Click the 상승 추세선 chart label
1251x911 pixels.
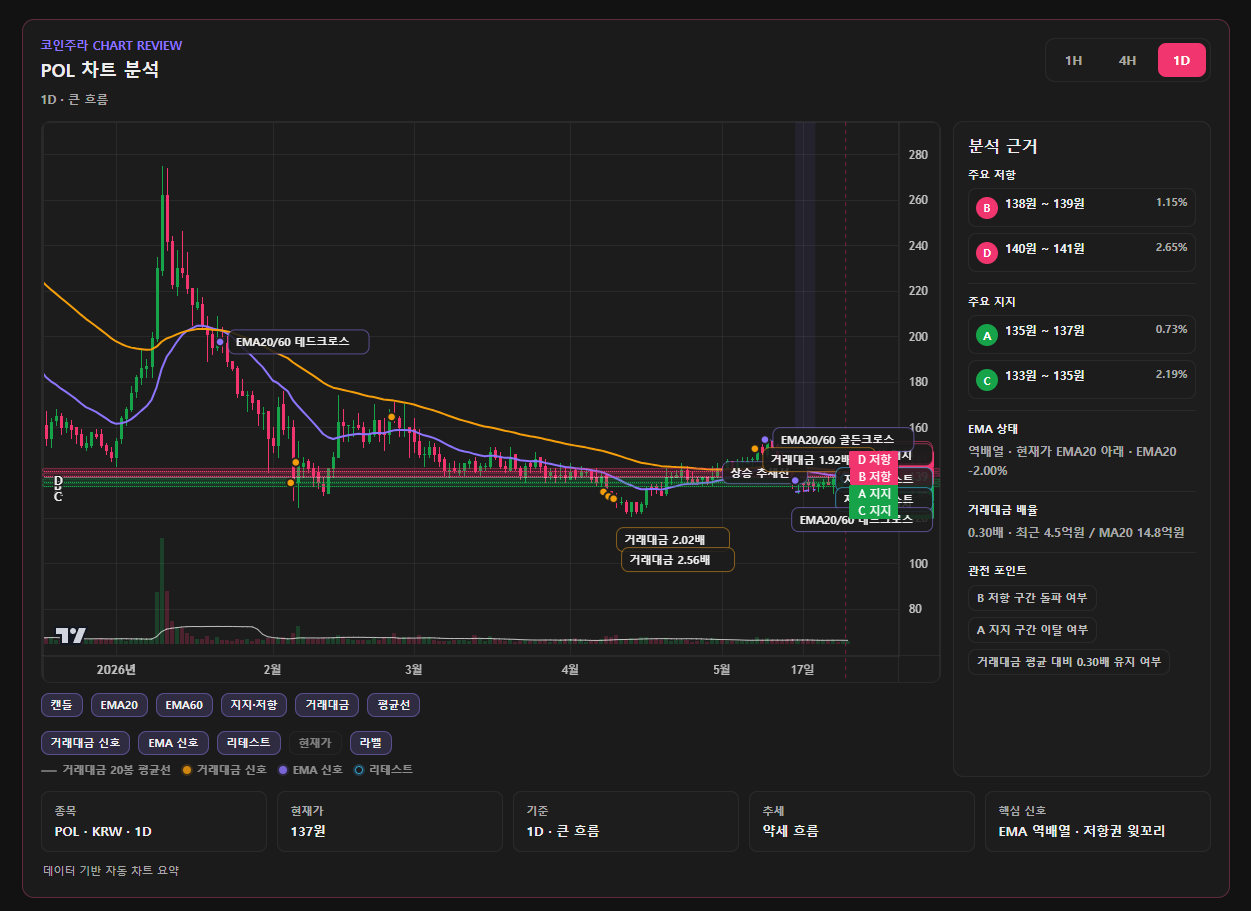[x=759, y=473]
